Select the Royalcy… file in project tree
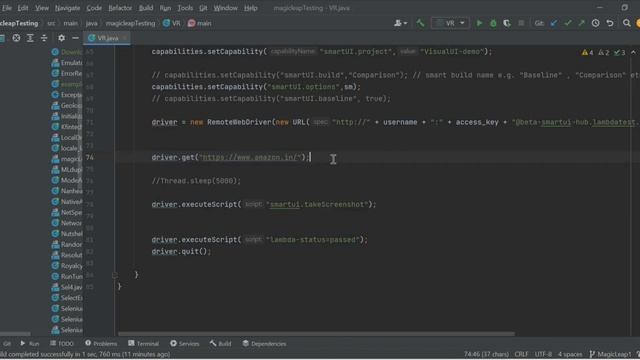640x360 pixels. point(67,266)
